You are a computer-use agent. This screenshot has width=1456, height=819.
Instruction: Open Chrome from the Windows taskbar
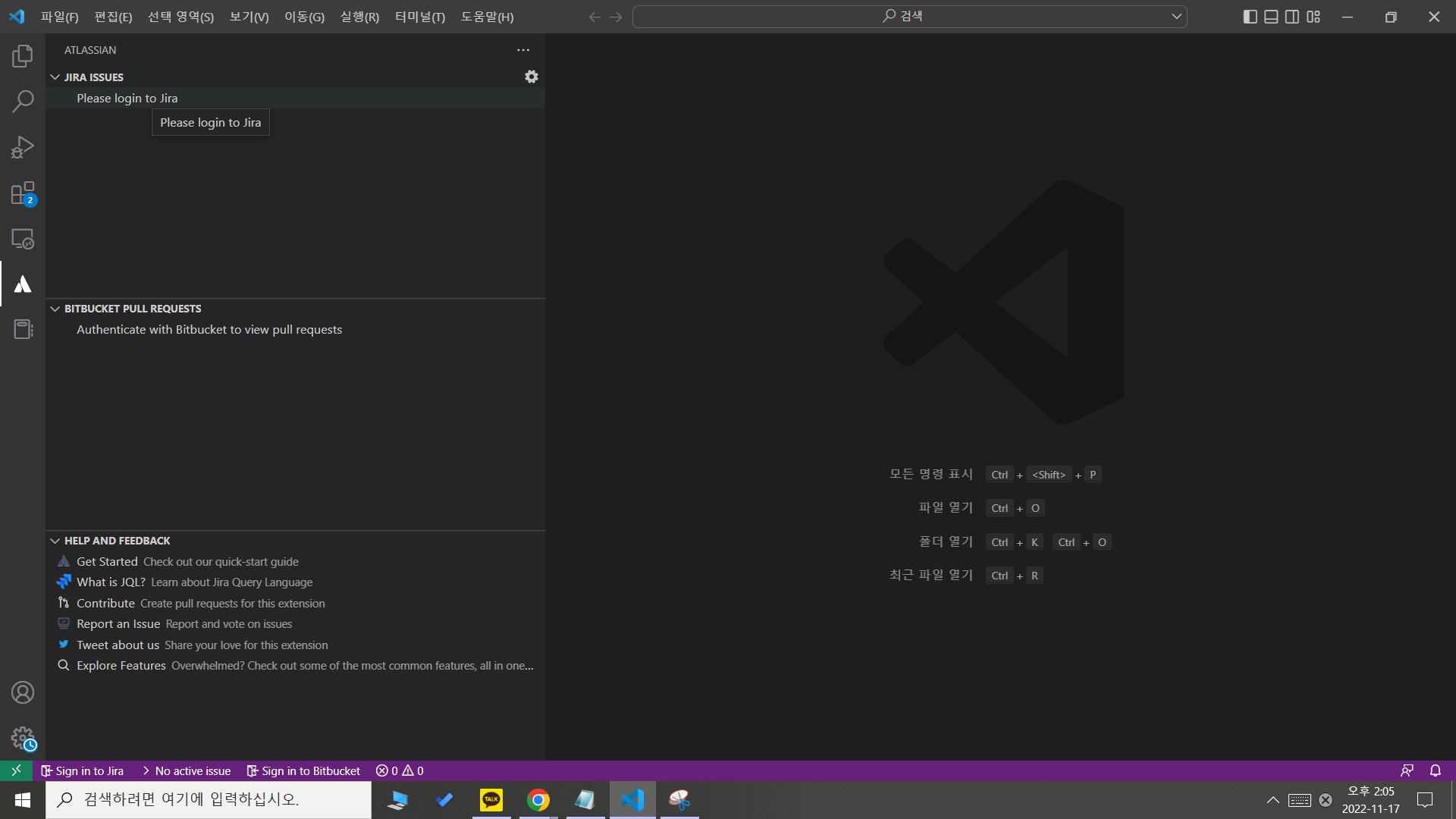538,800
